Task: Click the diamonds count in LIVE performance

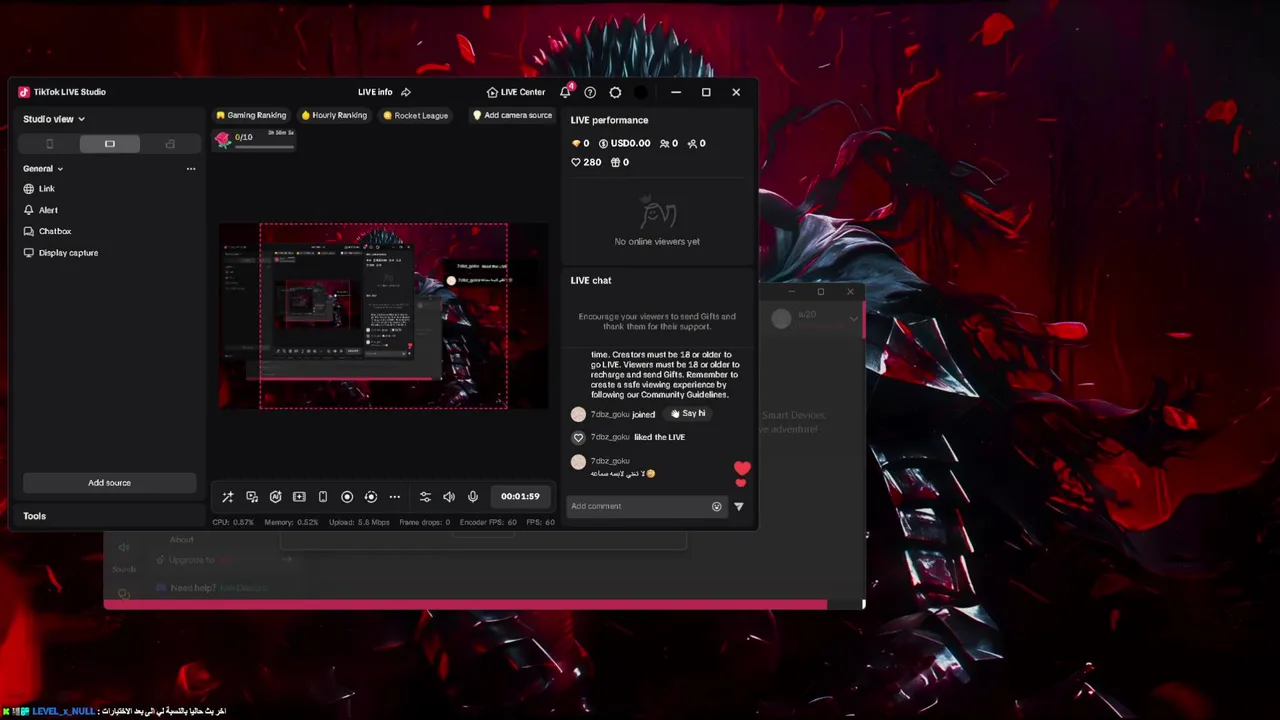Action: (x=580, y=144)
